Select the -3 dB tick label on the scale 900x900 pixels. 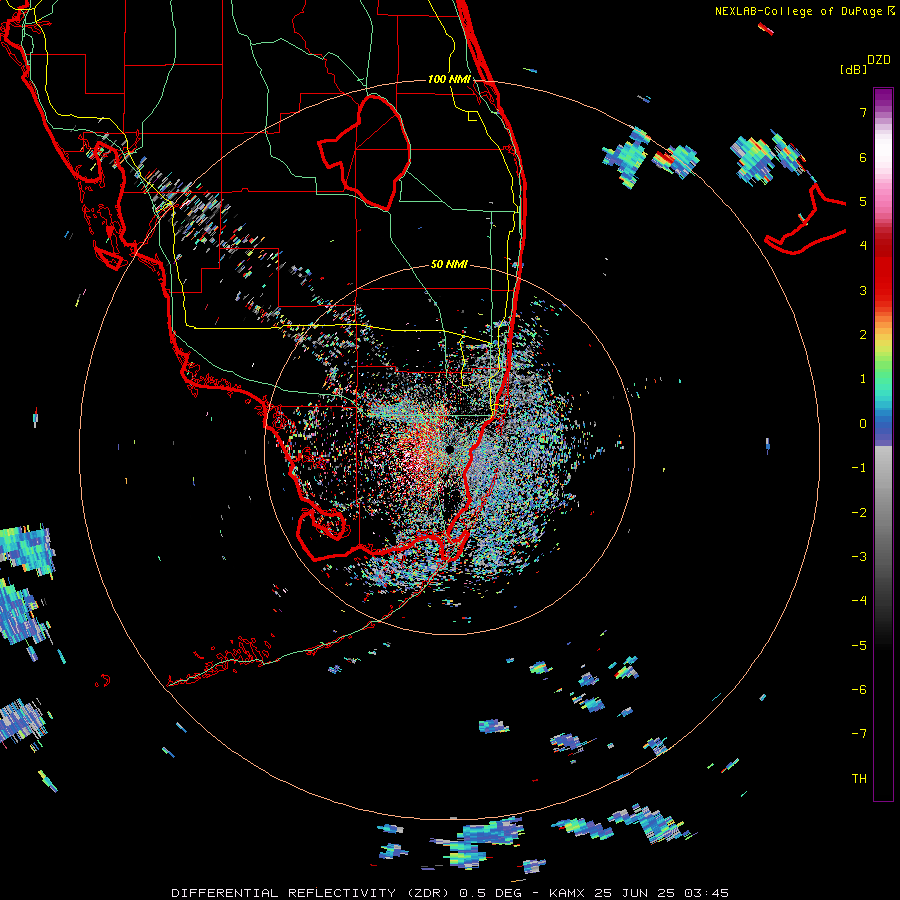859,557
